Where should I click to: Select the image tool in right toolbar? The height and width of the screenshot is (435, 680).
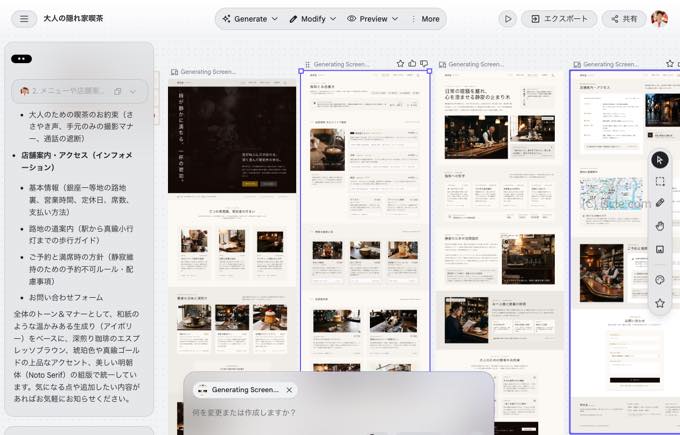(x=660, y=249)
